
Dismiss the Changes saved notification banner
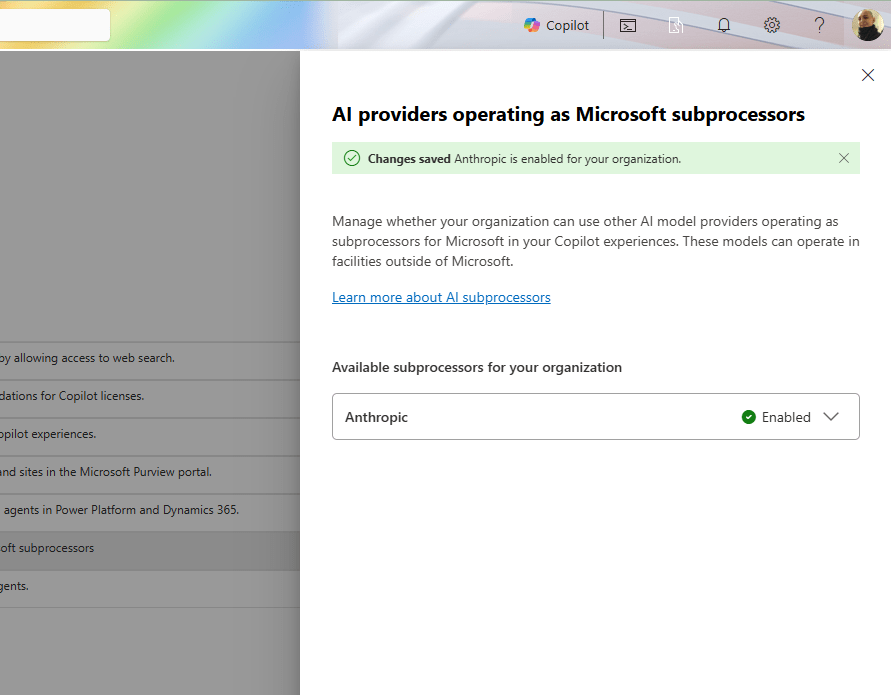844,158
